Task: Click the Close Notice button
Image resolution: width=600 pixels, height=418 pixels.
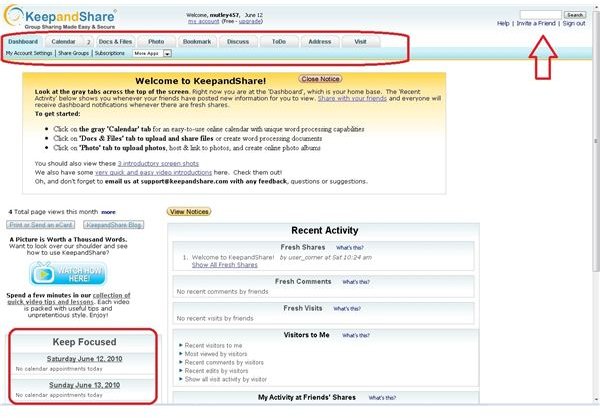Action: click(320, 79)
